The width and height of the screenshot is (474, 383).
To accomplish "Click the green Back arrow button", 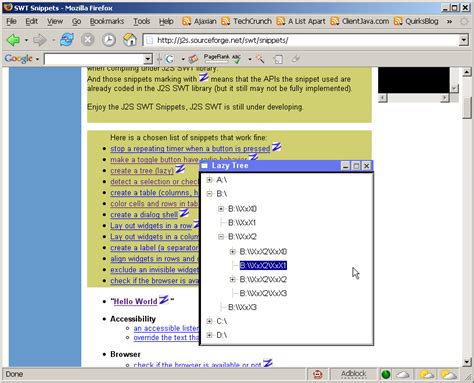I will click(13, 40).
